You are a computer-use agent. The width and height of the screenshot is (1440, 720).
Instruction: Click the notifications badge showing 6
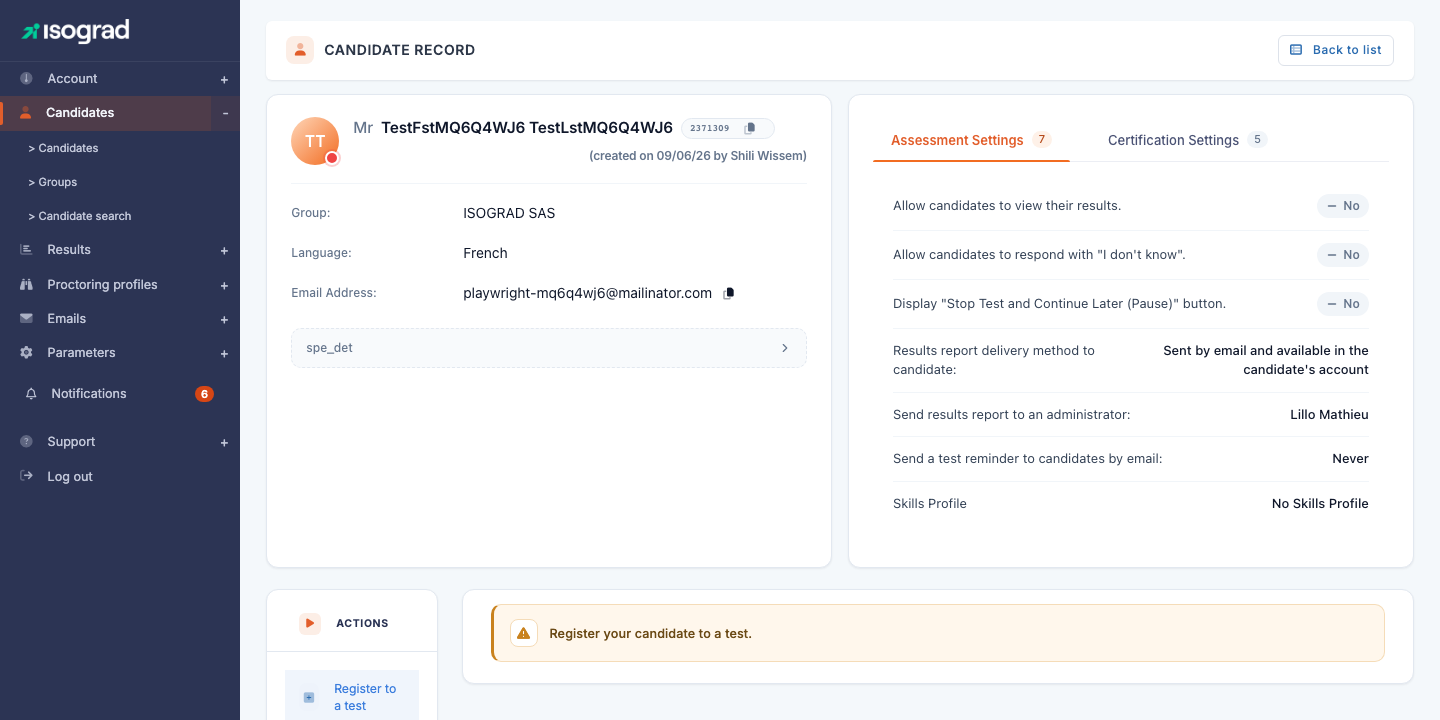[x=204, y=394]
